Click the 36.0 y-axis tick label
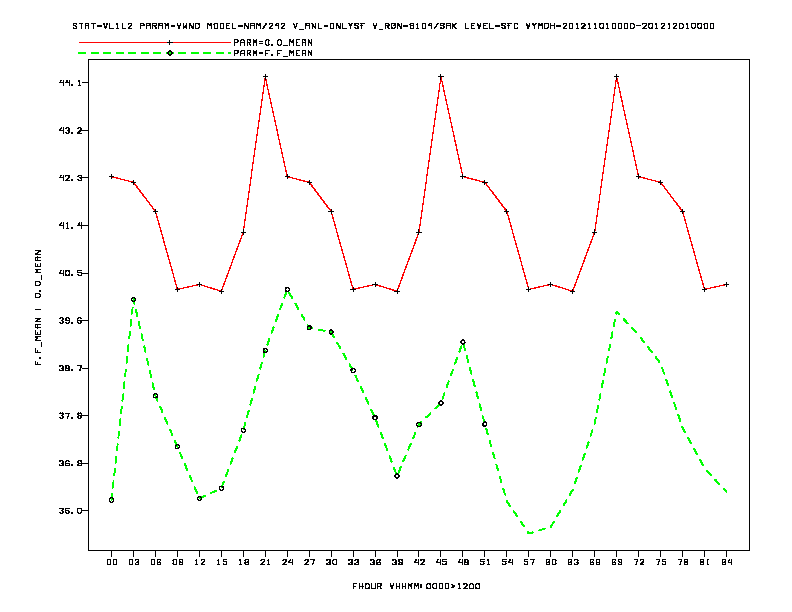The height and width of the screenshot is (612, 792). point(70,511)
